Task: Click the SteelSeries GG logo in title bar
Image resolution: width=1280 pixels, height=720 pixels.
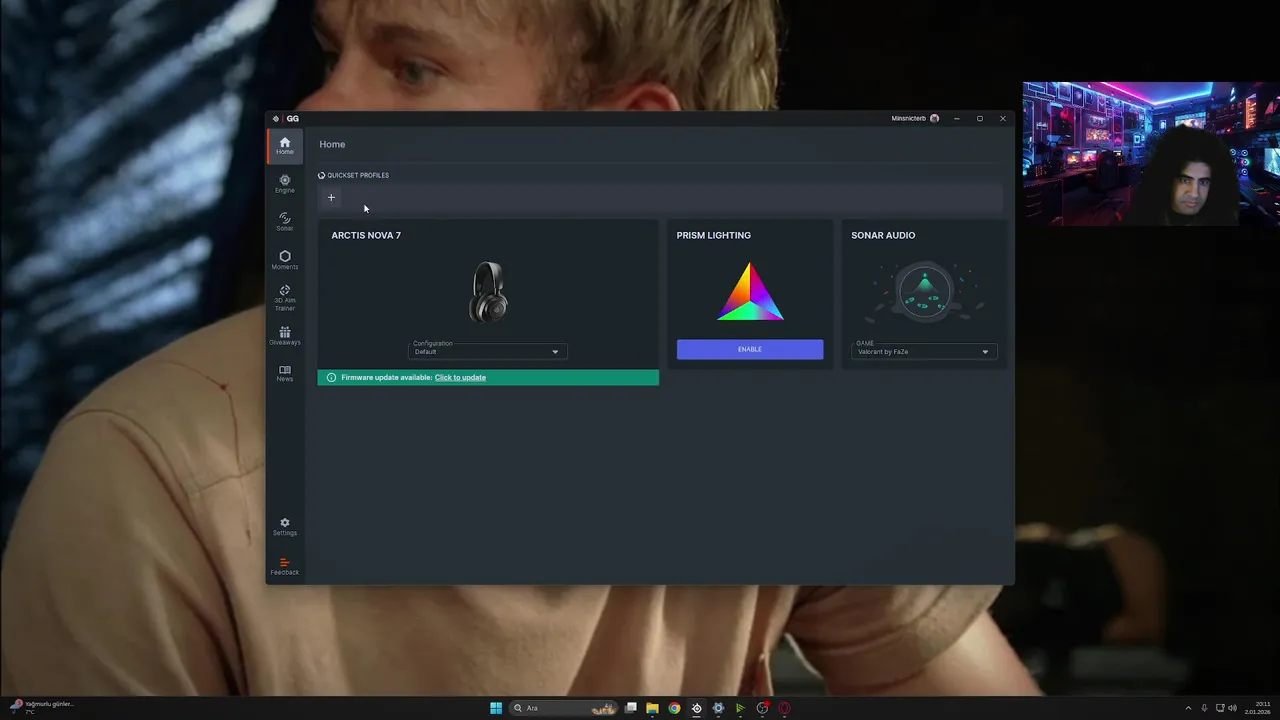Action: tap(285, 118)
